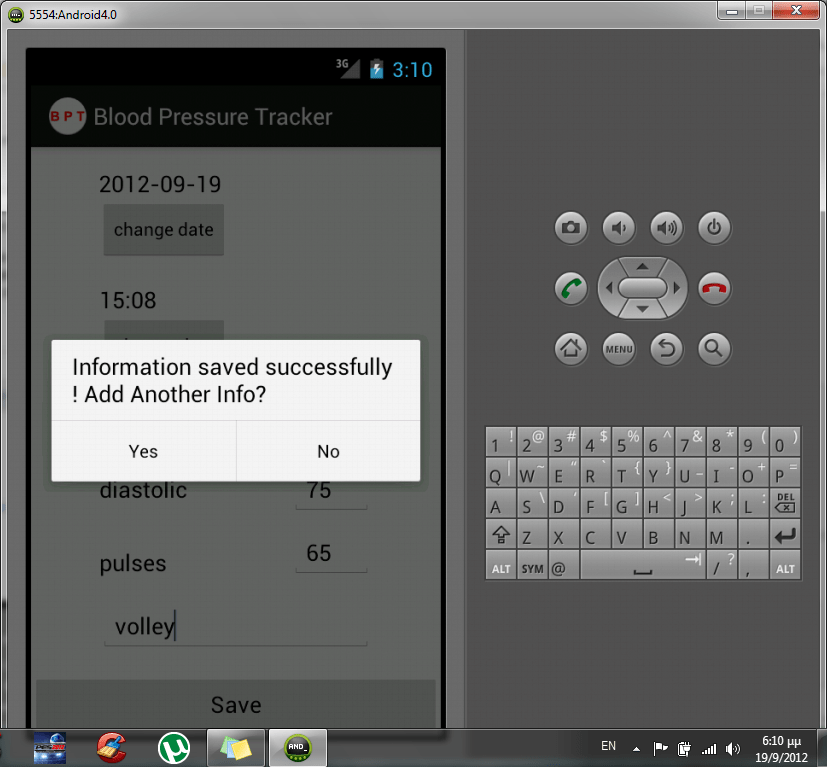Select the camera emulator button
Screen dimensions: 827x767
click(570, 228)
